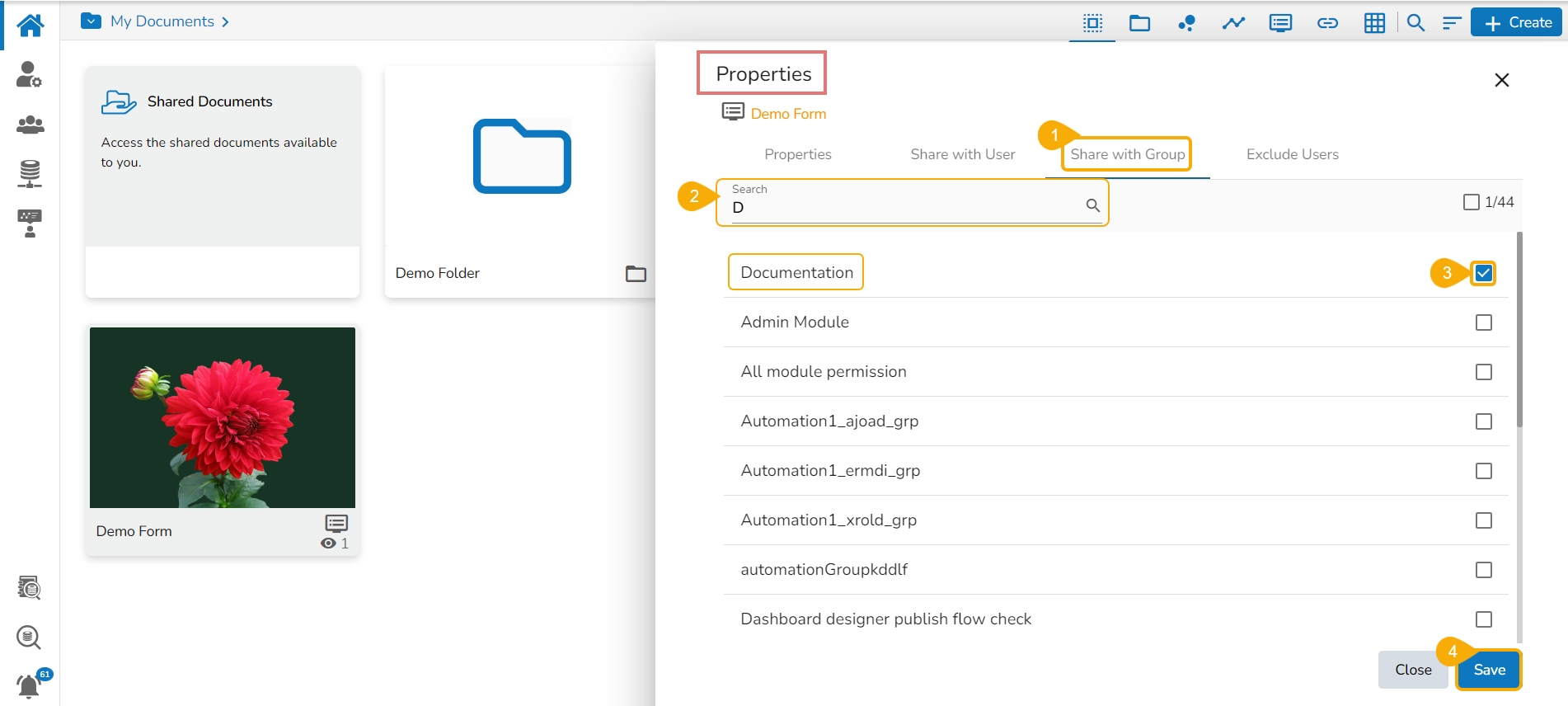Open the data server icon in sidebar
The image size is (1568, 706).
pos(30,174)
